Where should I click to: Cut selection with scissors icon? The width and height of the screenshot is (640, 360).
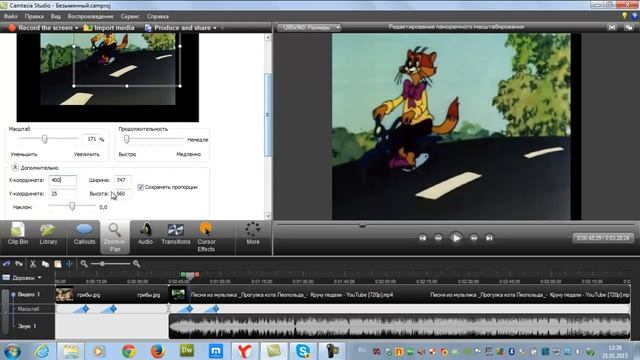33,264
